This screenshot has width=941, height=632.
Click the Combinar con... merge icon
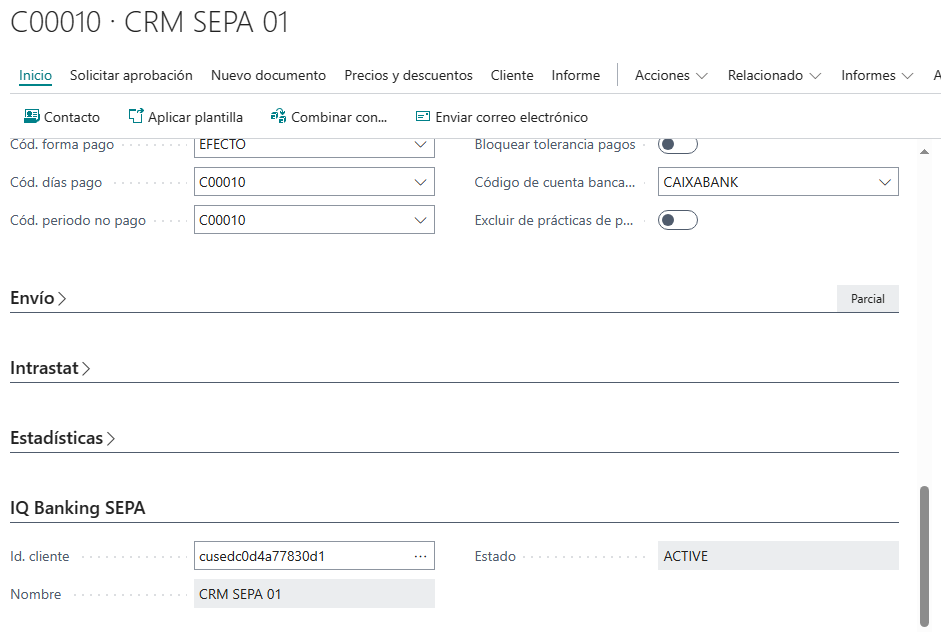tap(279, 117)
